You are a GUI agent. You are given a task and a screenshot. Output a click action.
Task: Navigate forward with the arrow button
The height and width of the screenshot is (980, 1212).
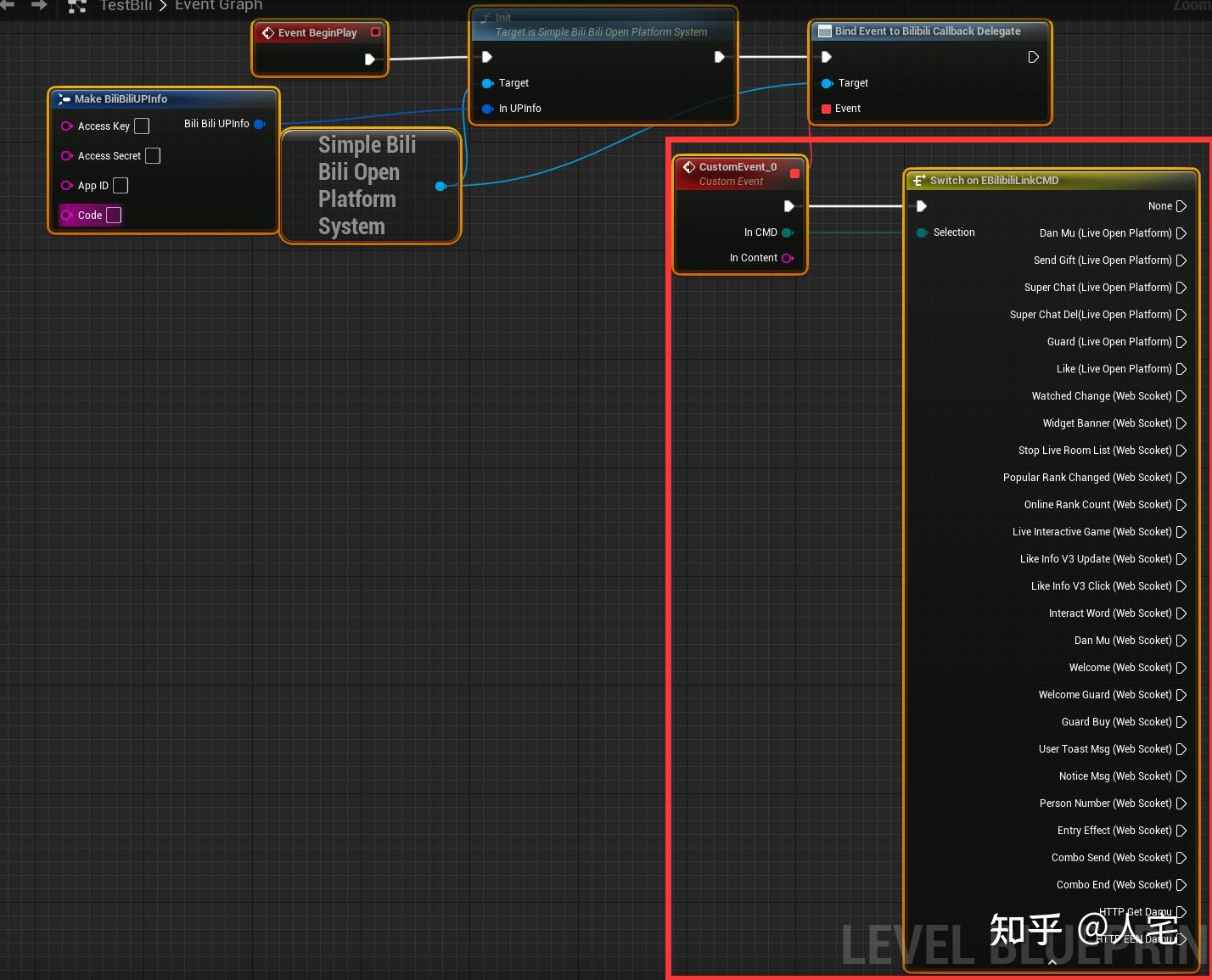(x=38, y=5)
